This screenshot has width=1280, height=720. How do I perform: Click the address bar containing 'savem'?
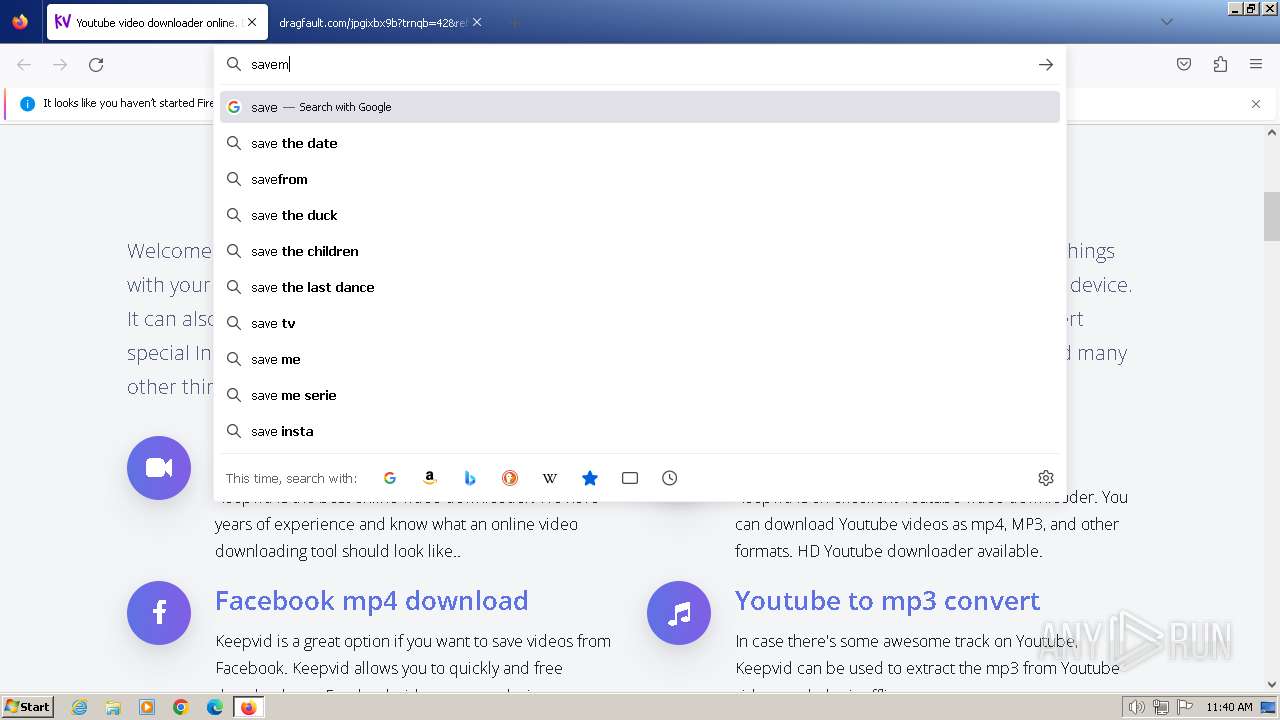tap(640, 64)
